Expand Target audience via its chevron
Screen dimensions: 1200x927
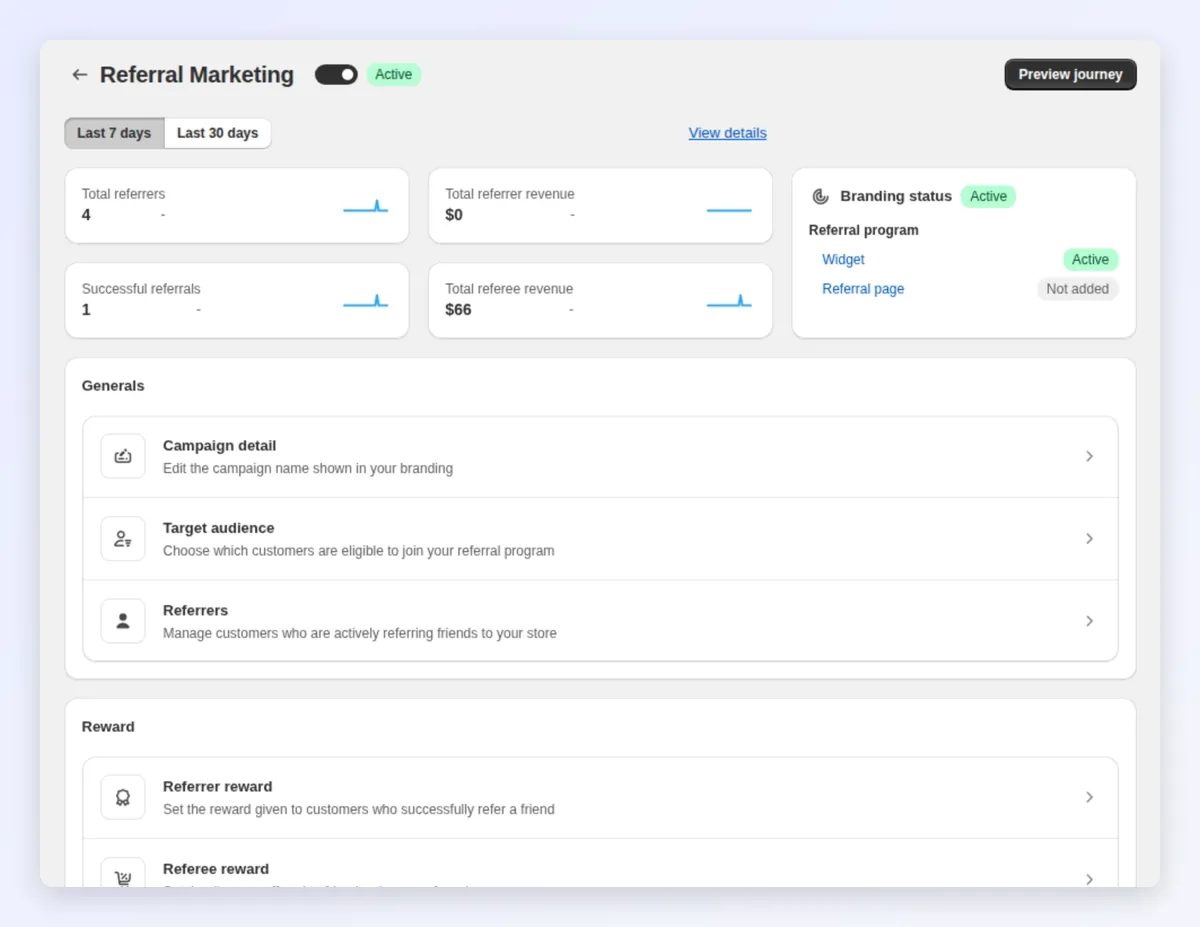click(x=1089, y=539)
